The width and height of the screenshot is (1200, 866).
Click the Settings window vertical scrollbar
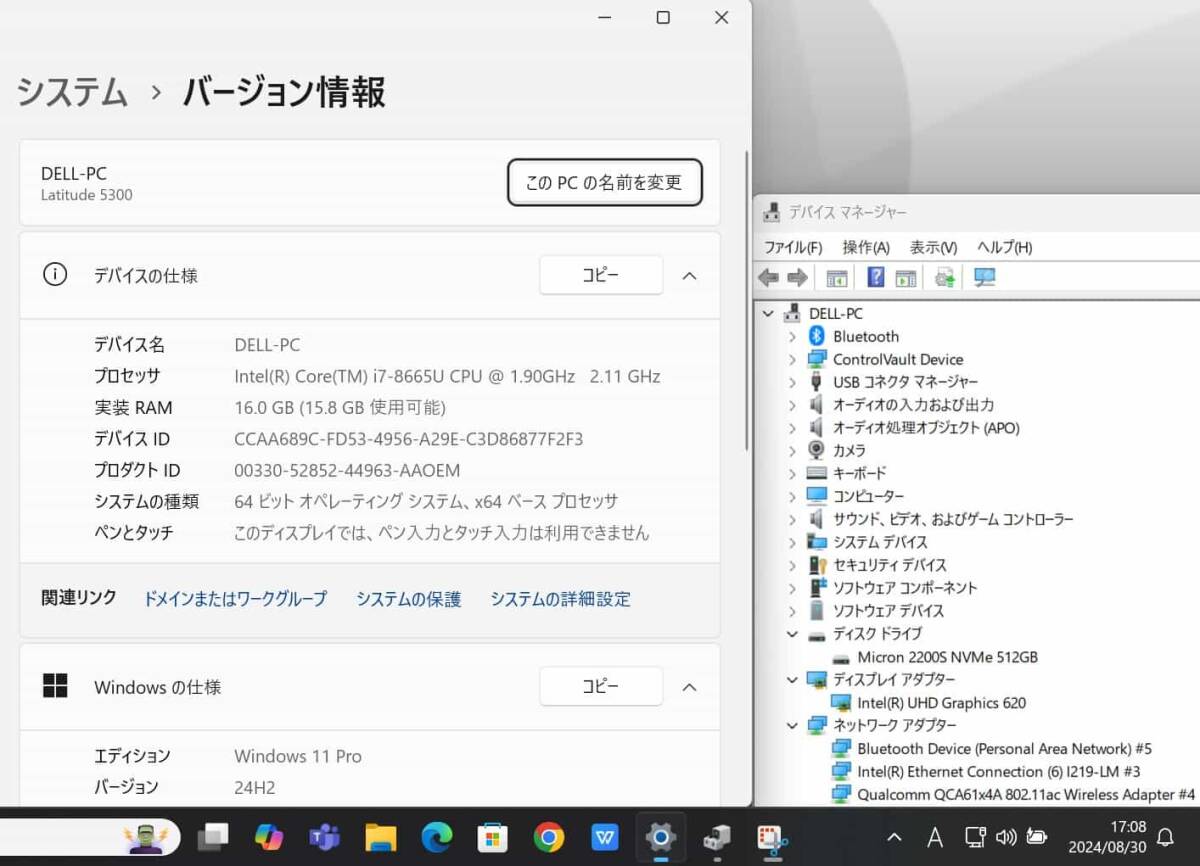coord(745,300)
